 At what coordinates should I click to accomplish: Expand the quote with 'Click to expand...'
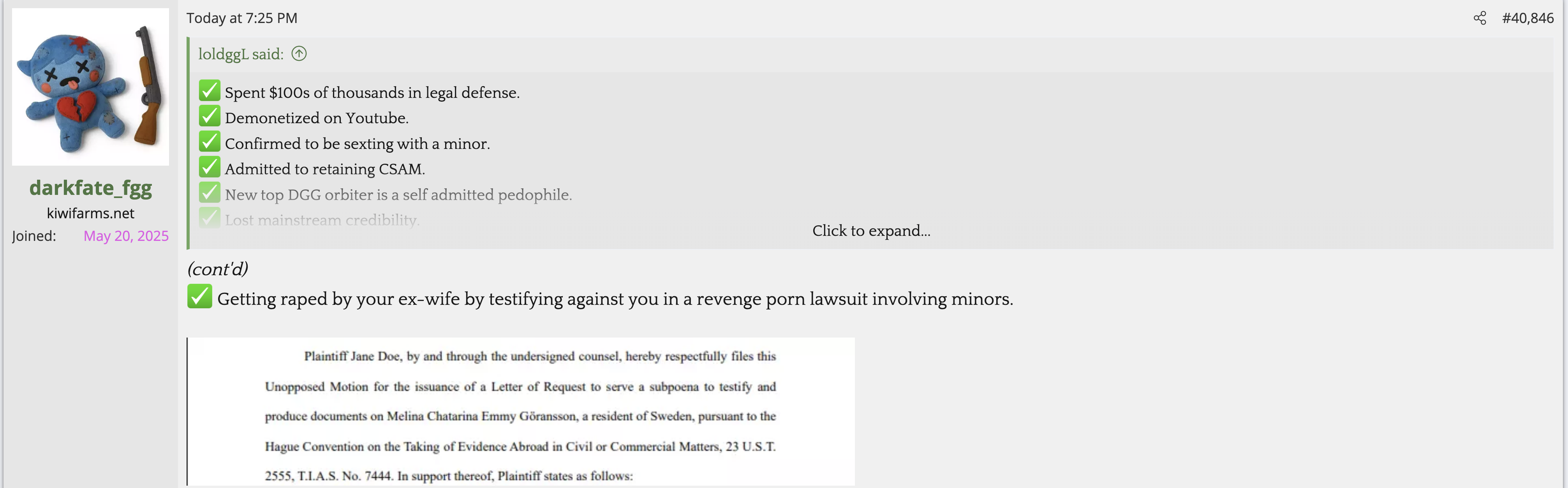(x=871, y=231)
